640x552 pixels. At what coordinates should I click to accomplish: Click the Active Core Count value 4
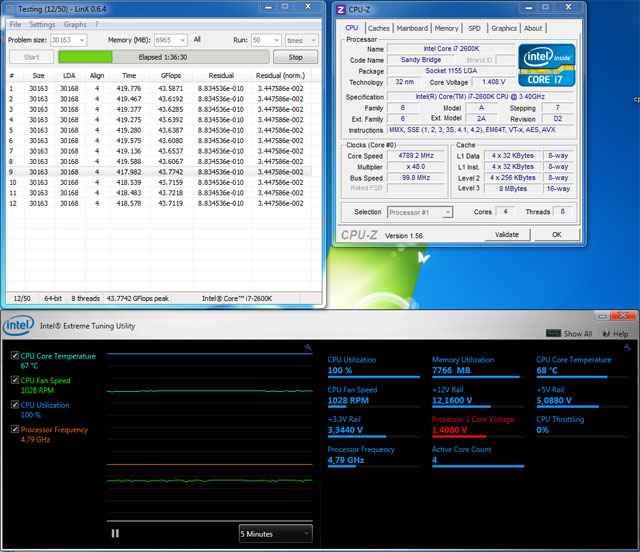click(x=434, y=460)
